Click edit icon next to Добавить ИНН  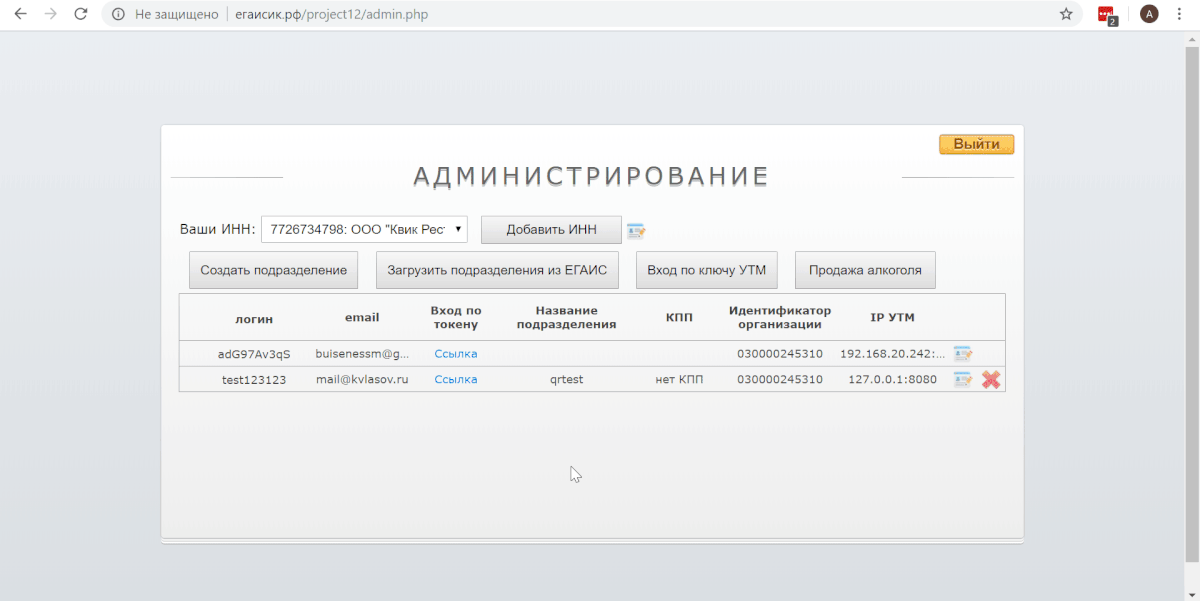[636, 231]
